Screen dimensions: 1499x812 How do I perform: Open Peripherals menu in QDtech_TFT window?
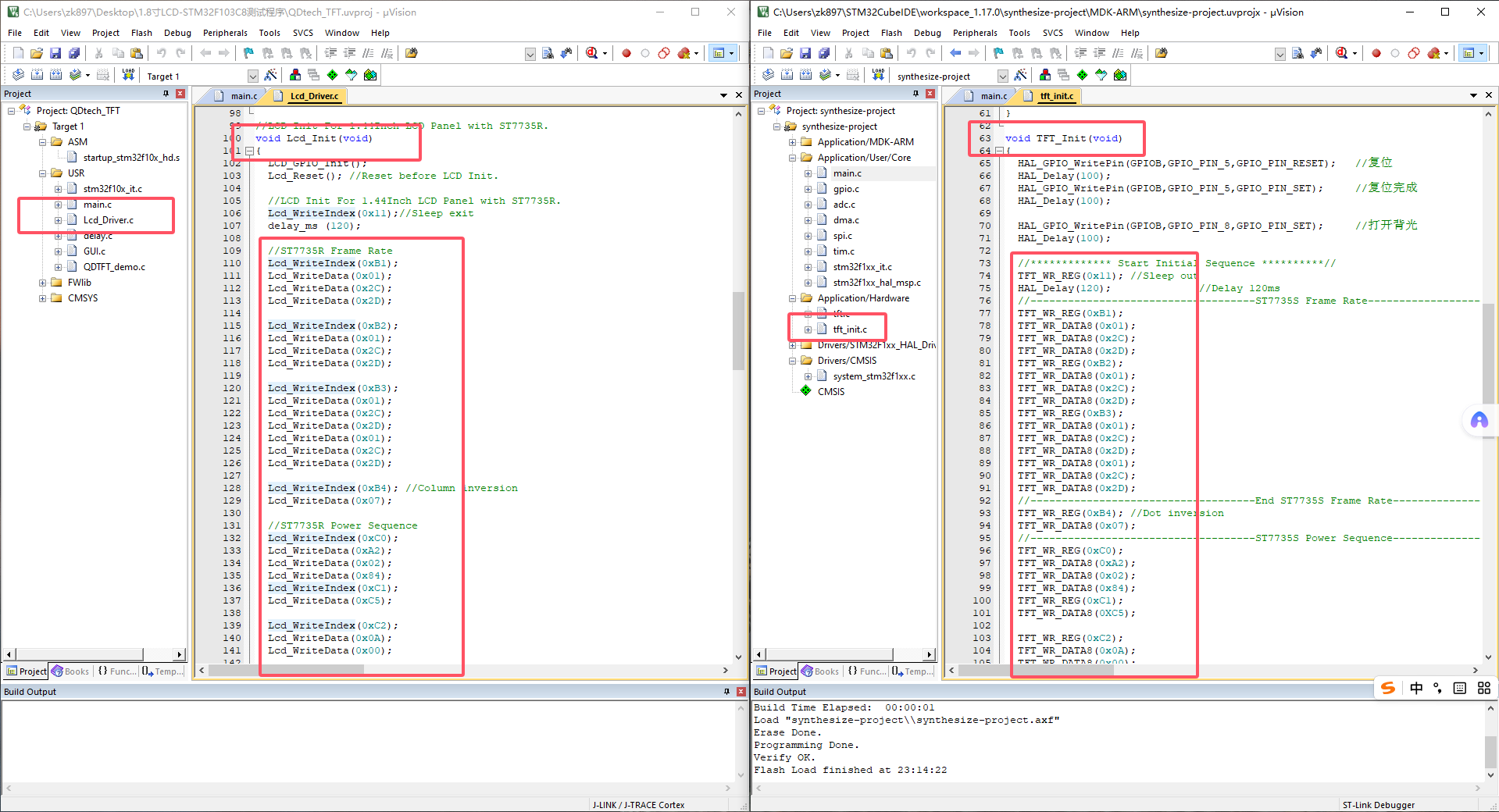[225, 33]
